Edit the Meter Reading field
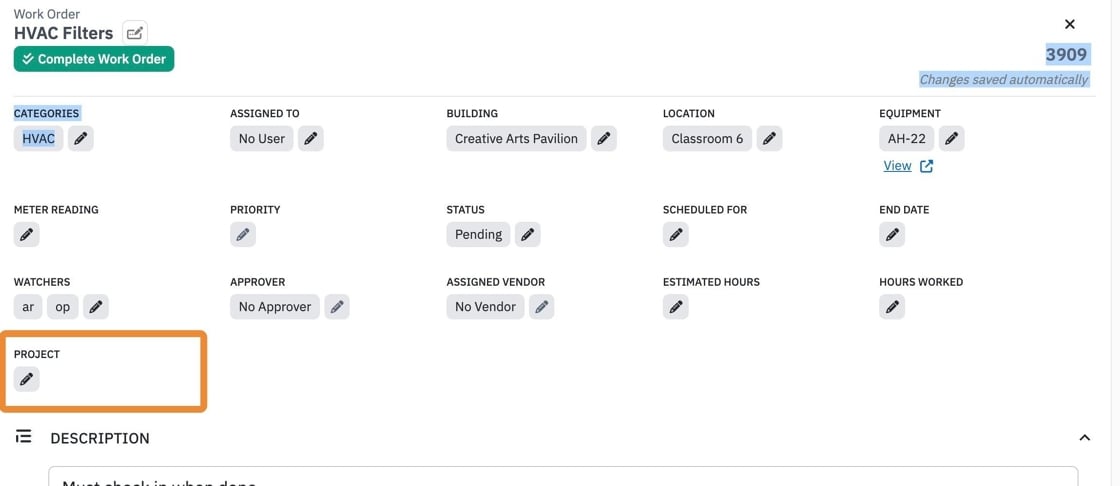1120x486 pixels. click(26, 234)
